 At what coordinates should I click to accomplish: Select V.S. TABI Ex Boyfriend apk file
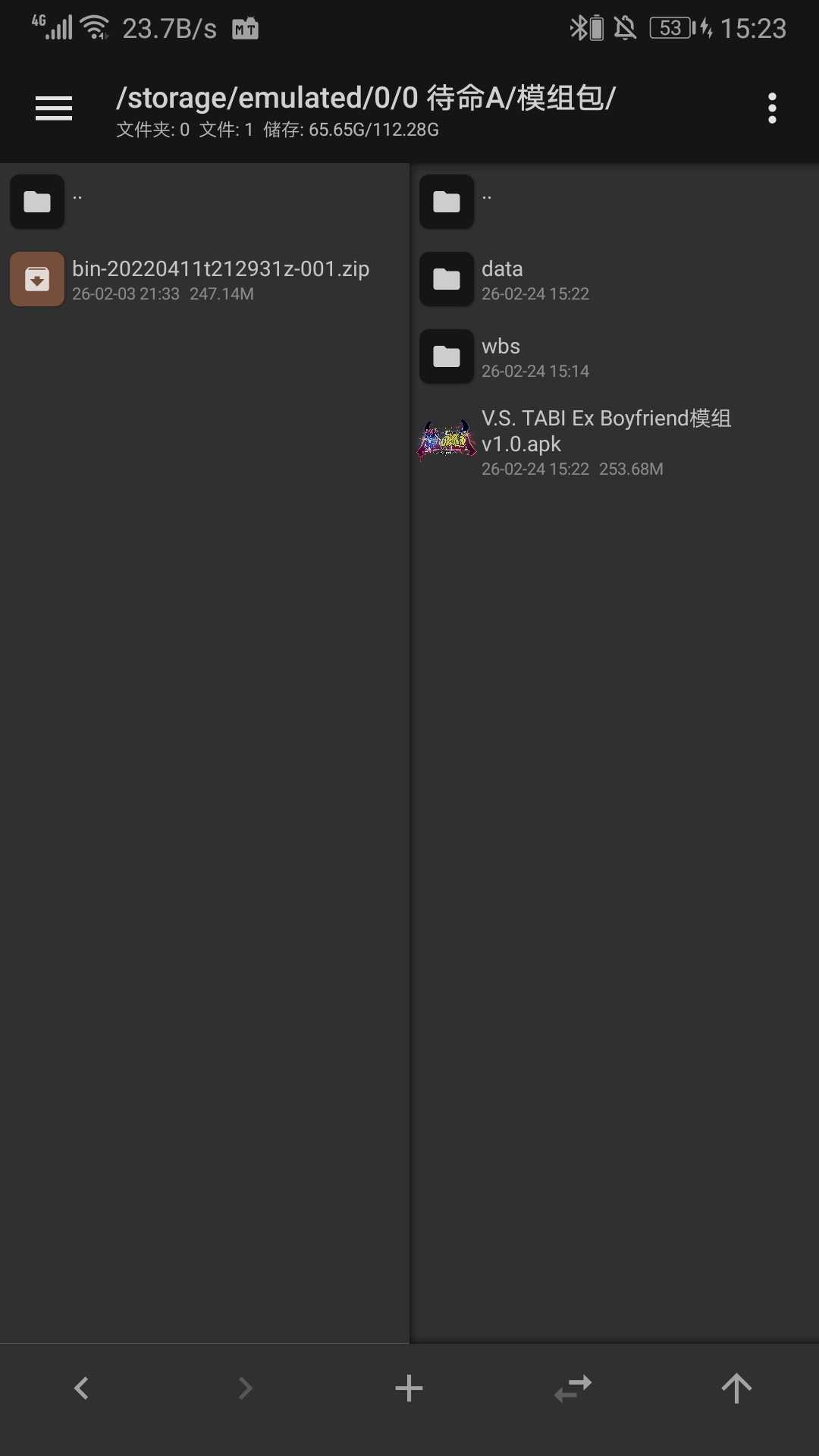(614, 442)
